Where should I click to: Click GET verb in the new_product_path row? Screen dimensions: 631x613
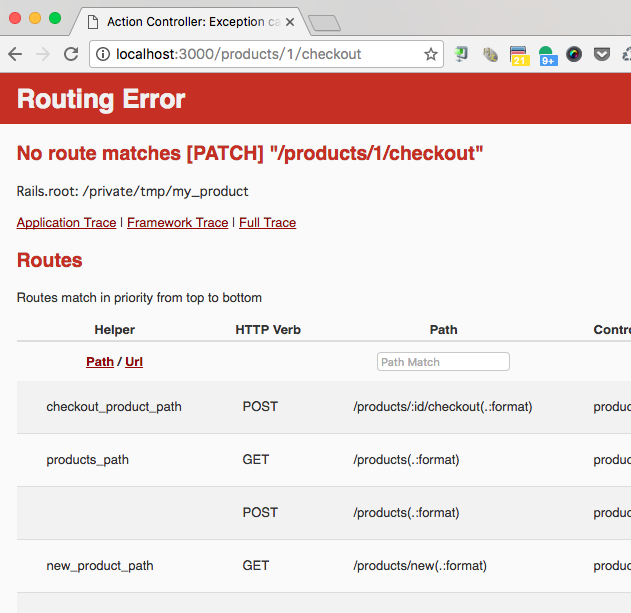tap(256, 566)
